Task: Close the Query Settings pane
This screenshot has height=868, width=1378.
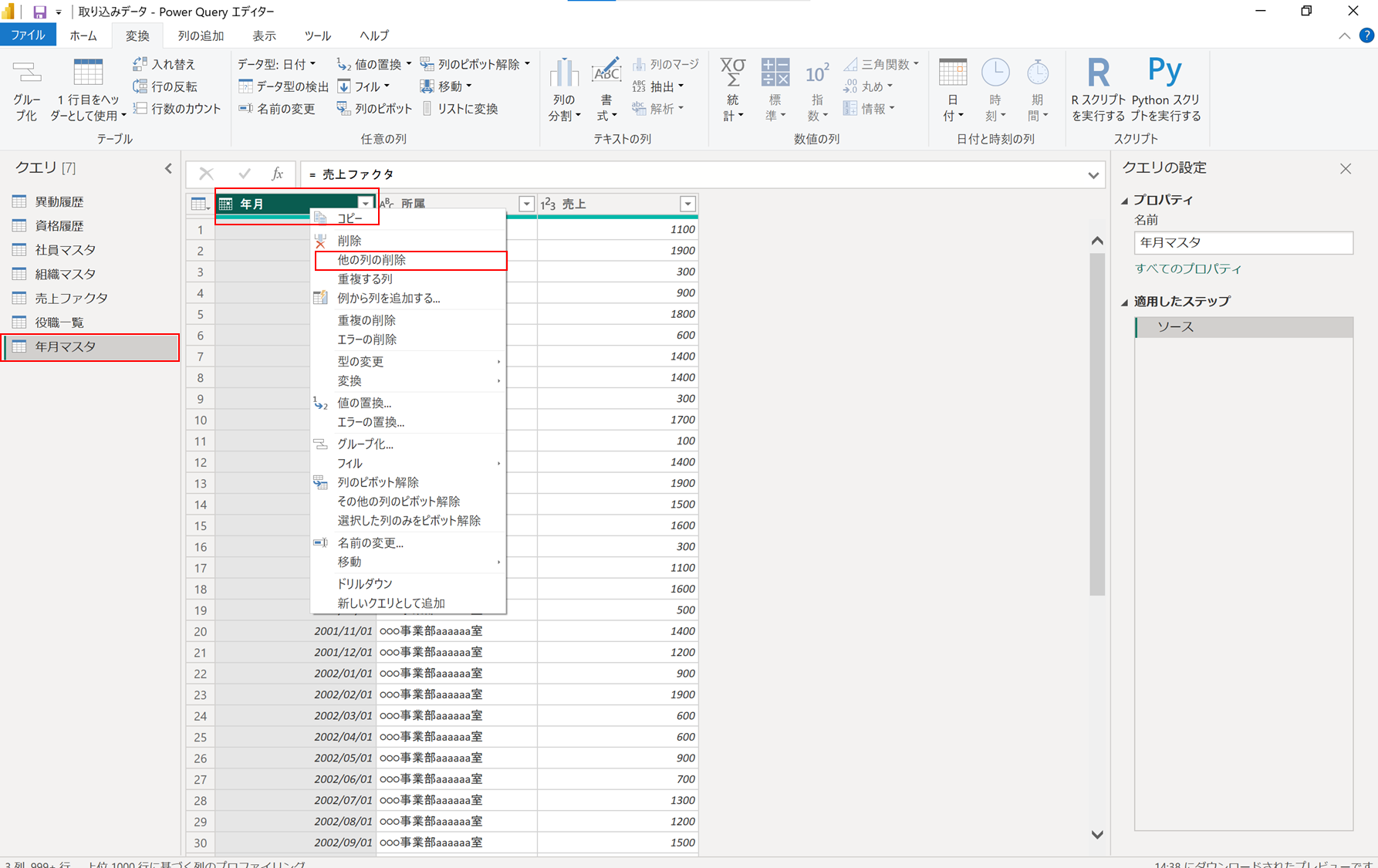Action: click(1346, 168)
